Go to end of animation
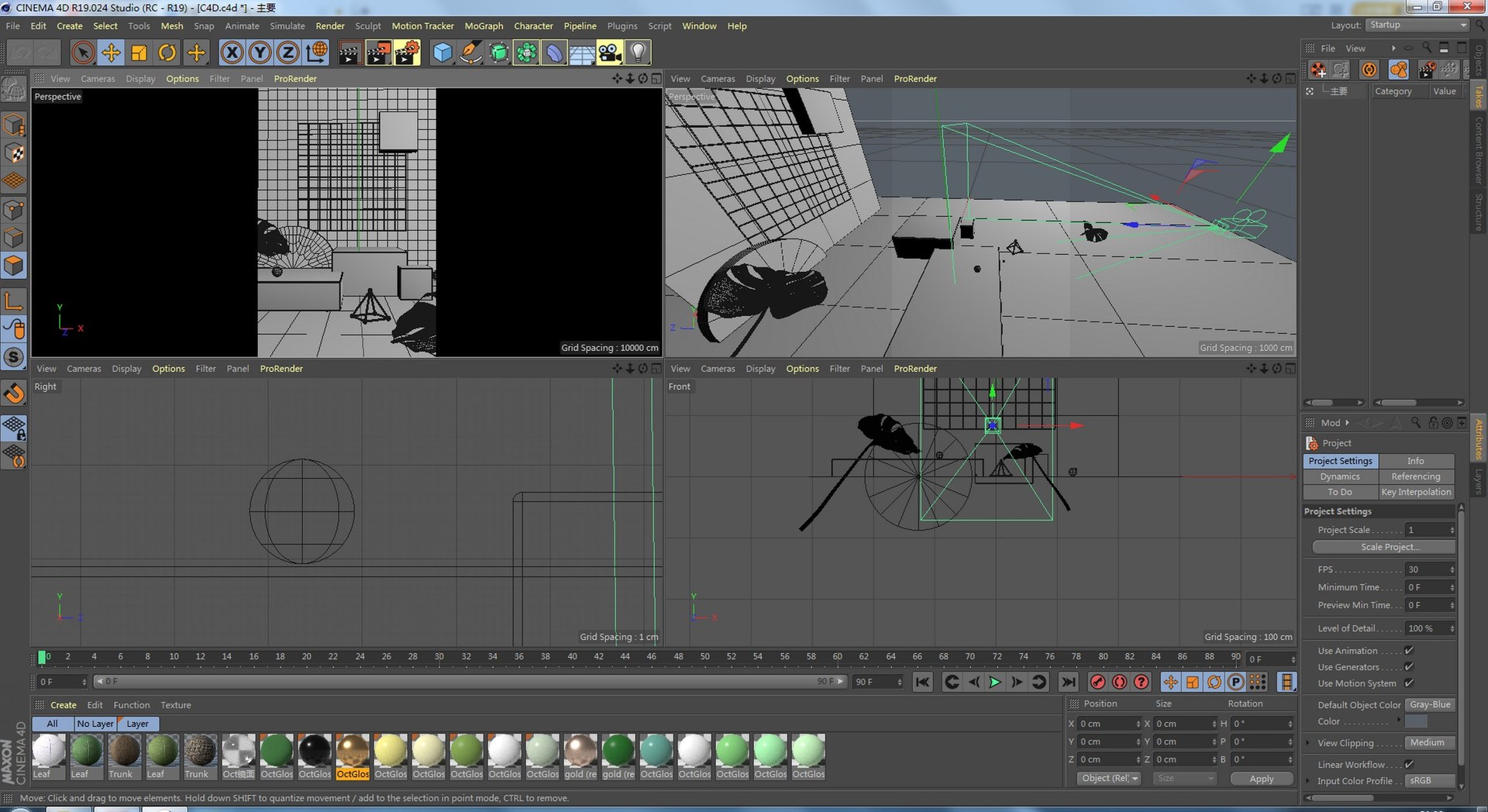This screenshot has height=812, width=1488. [1068, 682]
